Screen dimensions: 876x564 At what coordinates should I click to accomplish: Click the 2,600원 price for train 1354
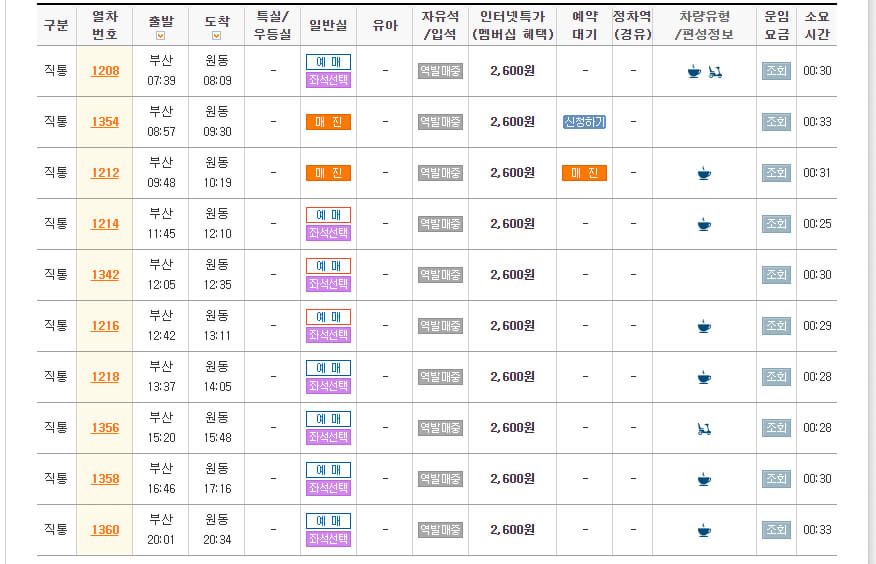coord(512,122)
